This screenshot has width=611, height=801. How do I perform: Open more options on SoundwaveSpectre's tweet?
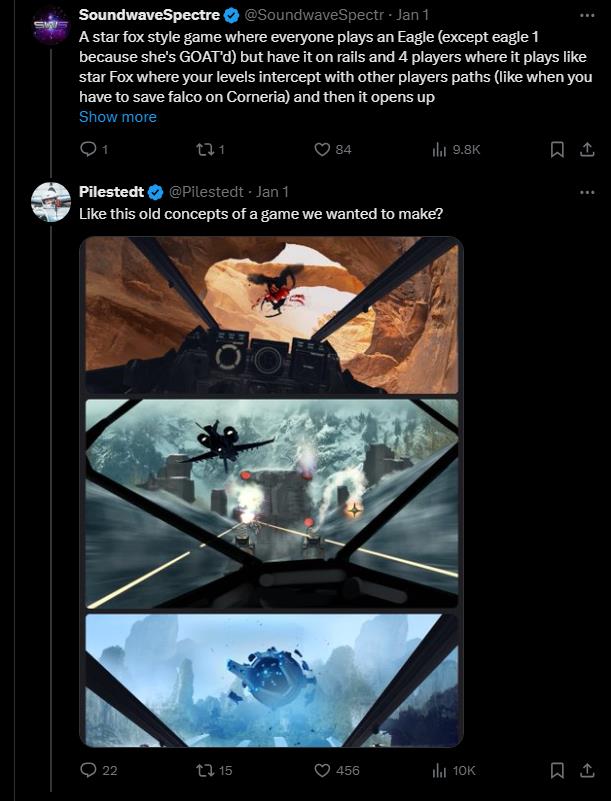tap(586, 15)
